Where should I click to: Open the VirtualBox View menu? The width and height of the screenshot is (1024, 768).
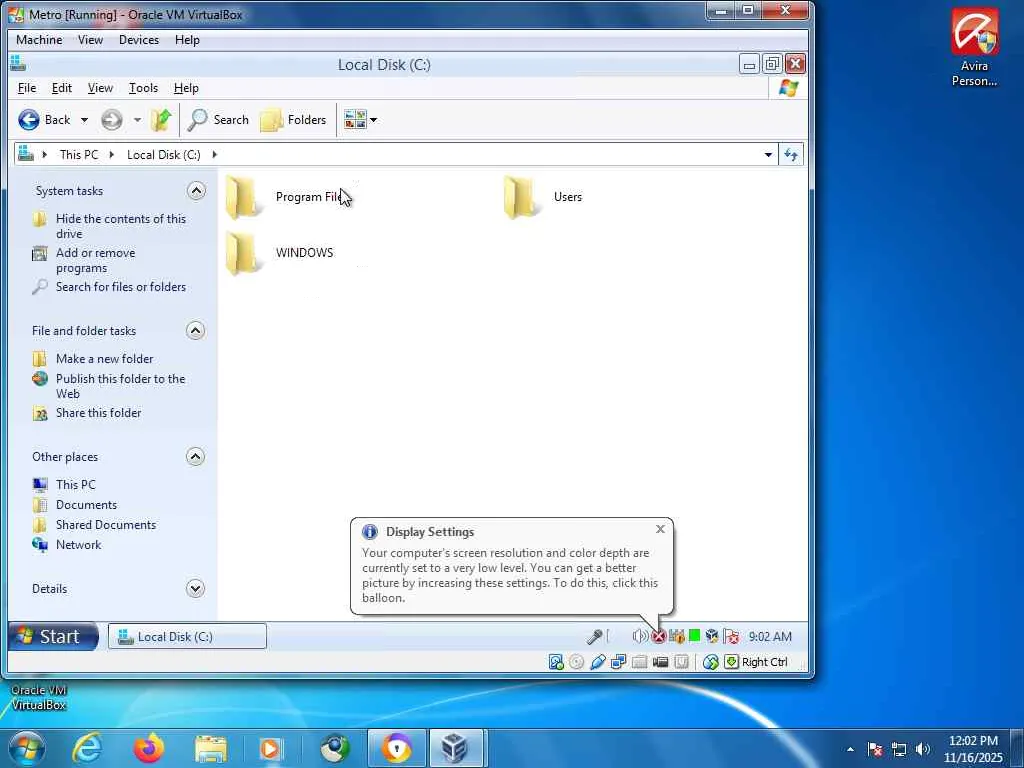pos(90,40)
